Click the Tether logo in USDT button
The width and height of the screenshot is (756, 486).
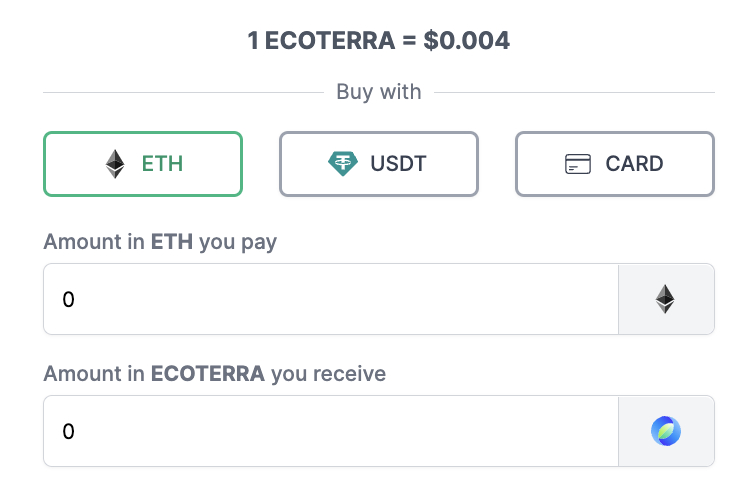click(343, 164)
